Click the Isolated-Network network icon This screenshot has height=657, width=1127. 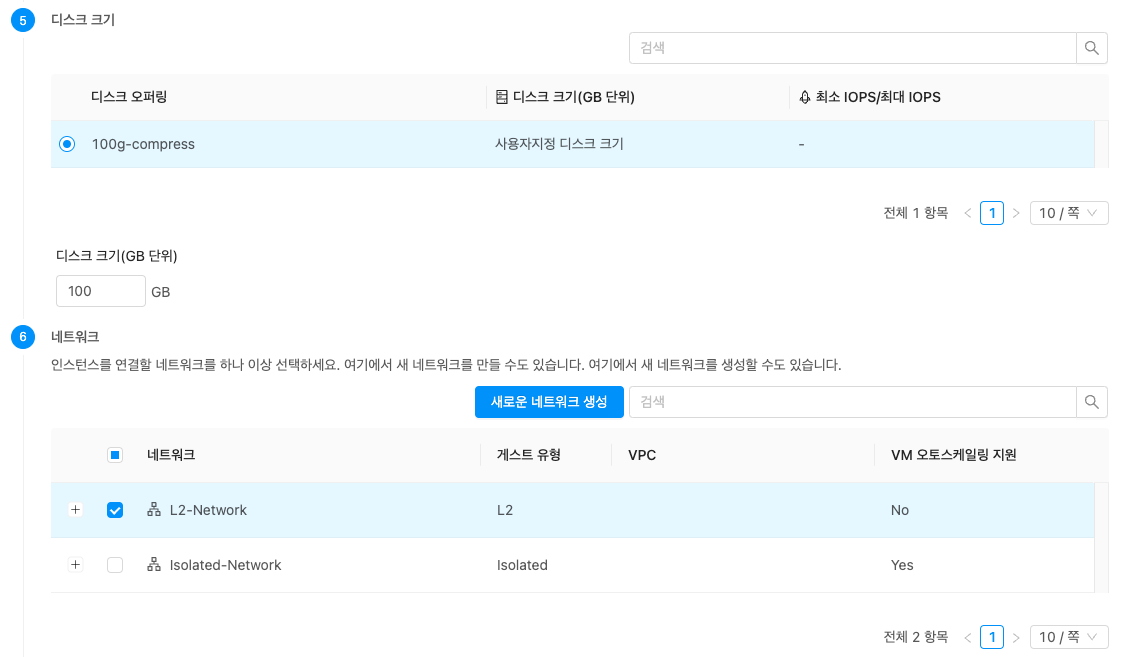pyautogui.click(x=154, y=565)
